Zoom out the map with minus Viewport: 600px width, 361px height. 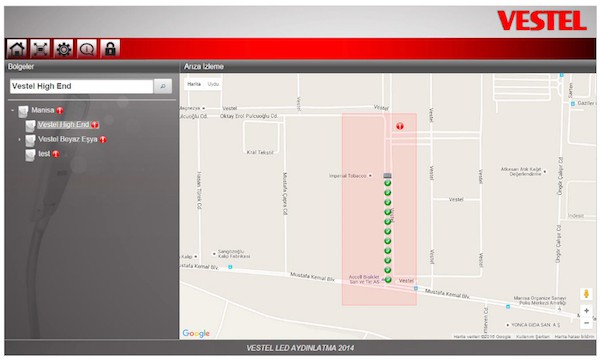[586, 323]
